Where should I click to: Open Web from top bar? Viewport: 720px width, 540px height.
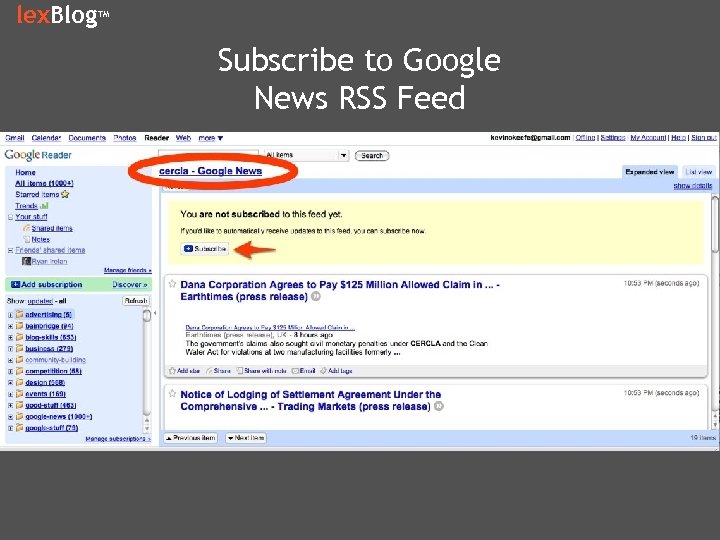183,138
